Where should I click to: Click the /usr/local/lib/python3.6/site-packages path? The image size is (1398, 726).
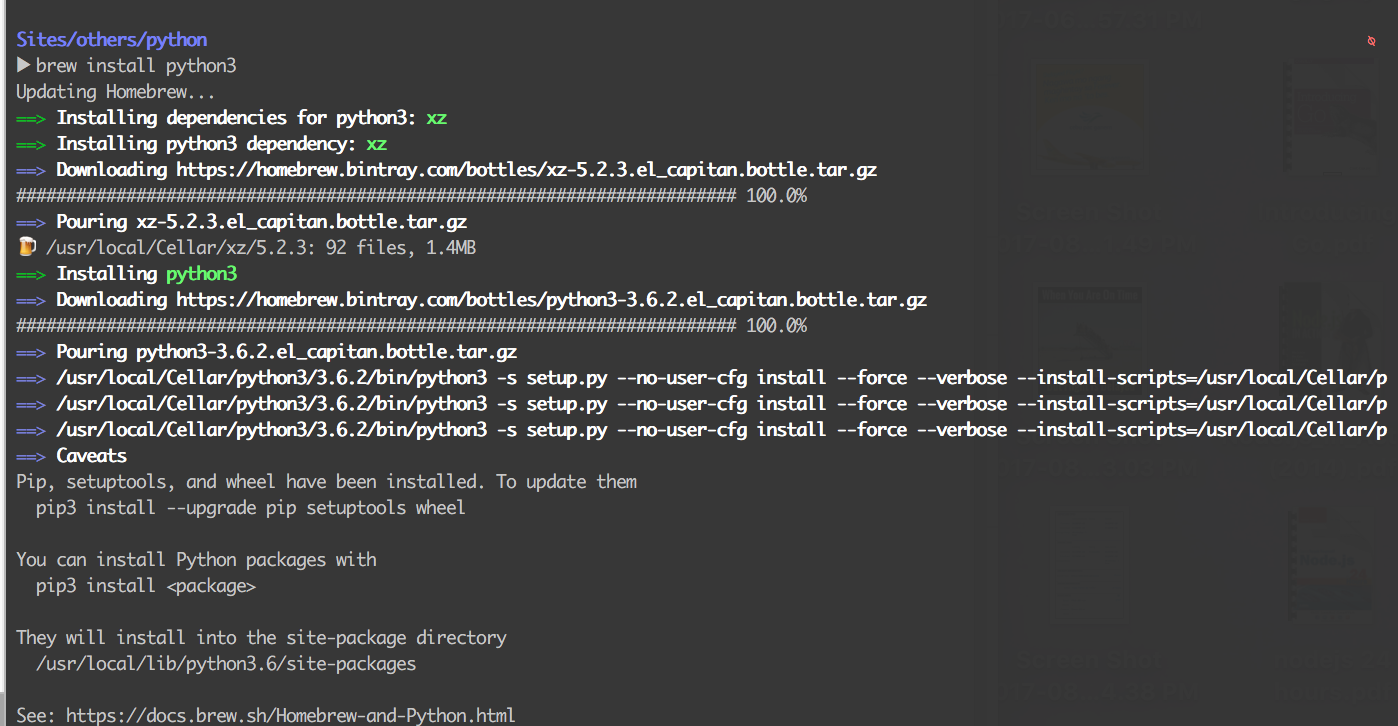226,664
